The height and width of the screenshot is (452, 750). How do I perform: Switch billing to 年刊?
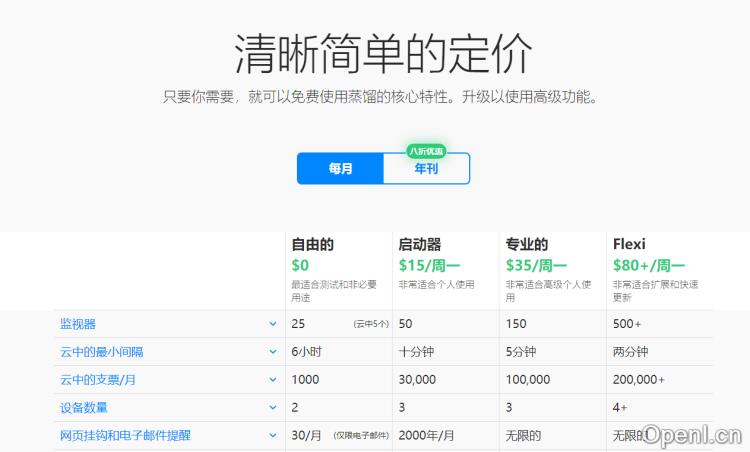(x=426, y=169)
